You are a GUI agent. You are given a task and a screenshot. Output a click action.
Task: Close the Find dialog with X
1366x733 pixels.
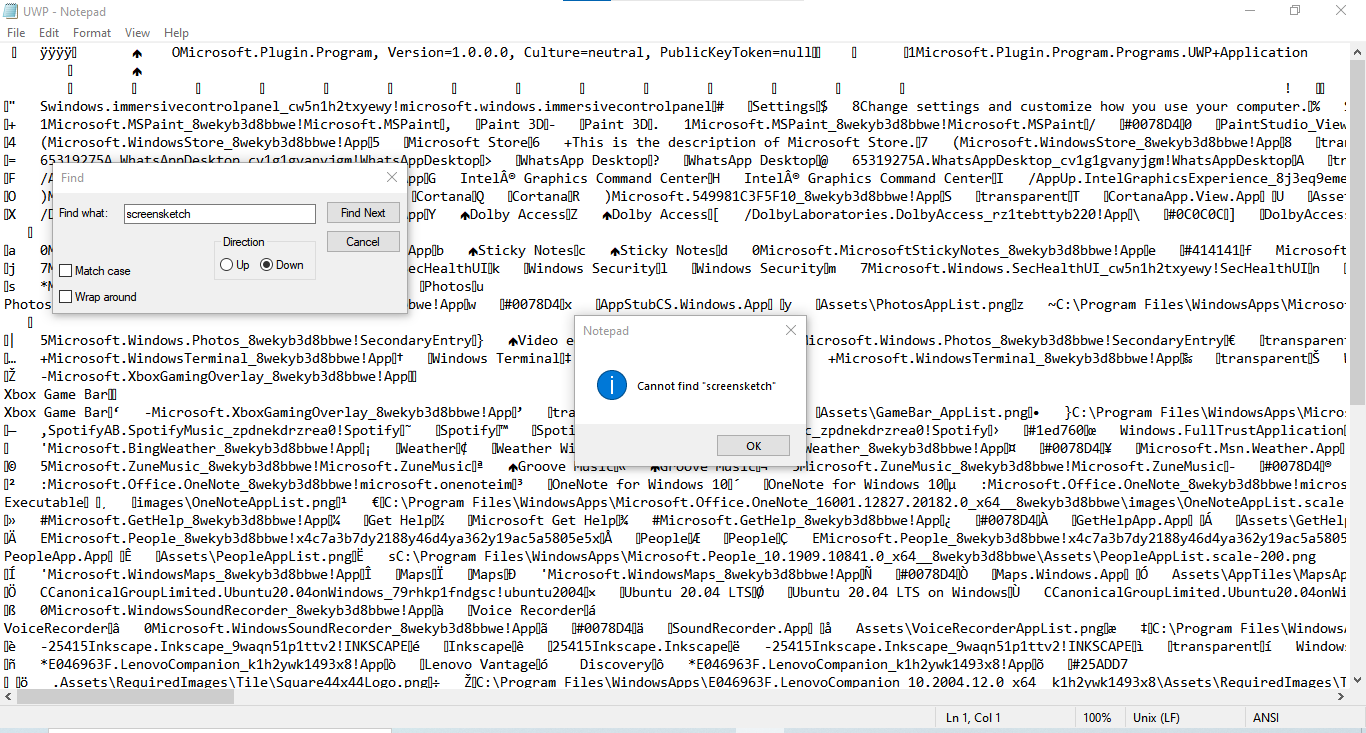point(391,178)
